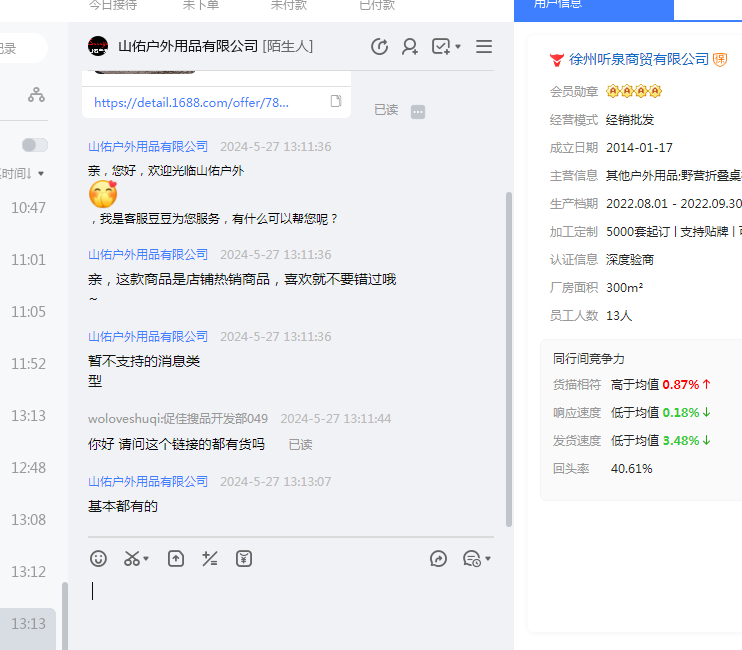Toggle the switch in left sidebar
This screenshot has height=650, width=742.
tap(35, 145)
